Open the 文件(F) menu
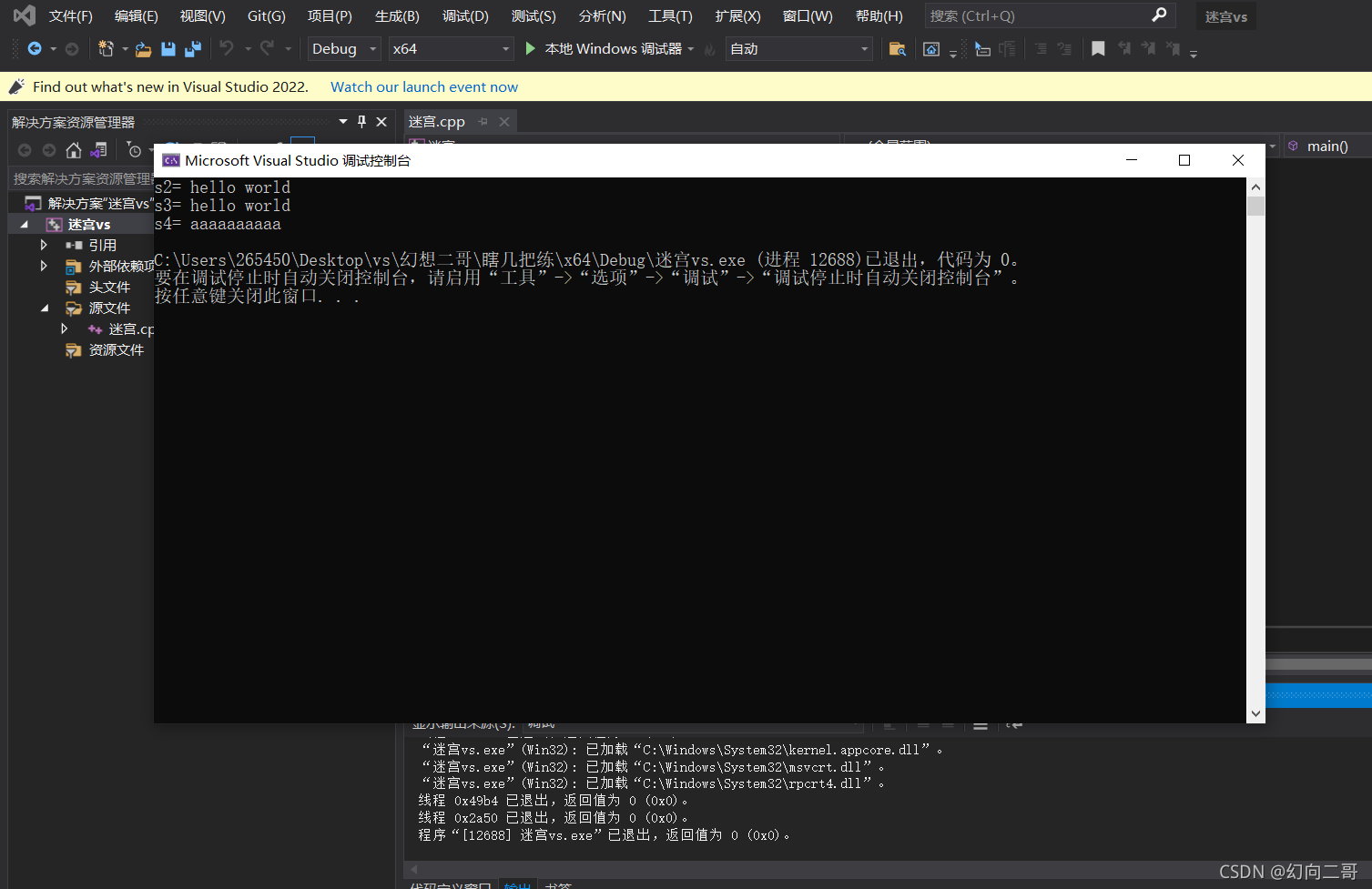 point(71,16)
